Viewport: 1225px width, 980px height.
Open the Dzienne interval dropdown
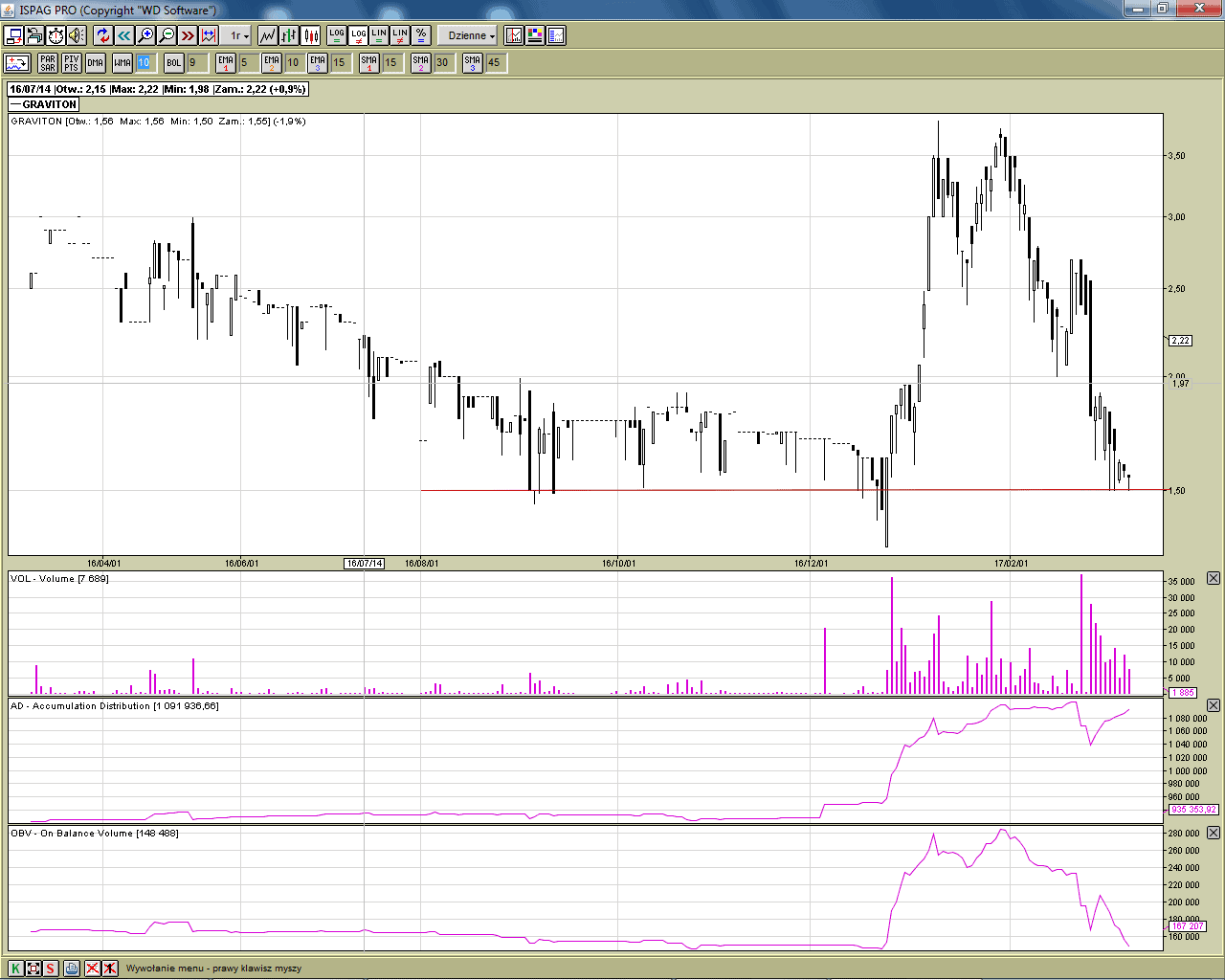pyautogui.click(x=470, y=35)
